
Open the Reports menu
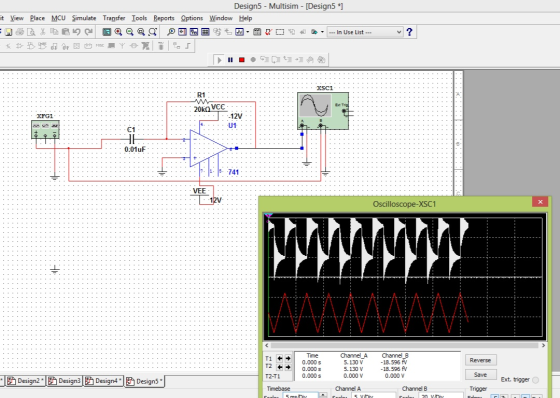pyautogui.click(x=164, y=18)
